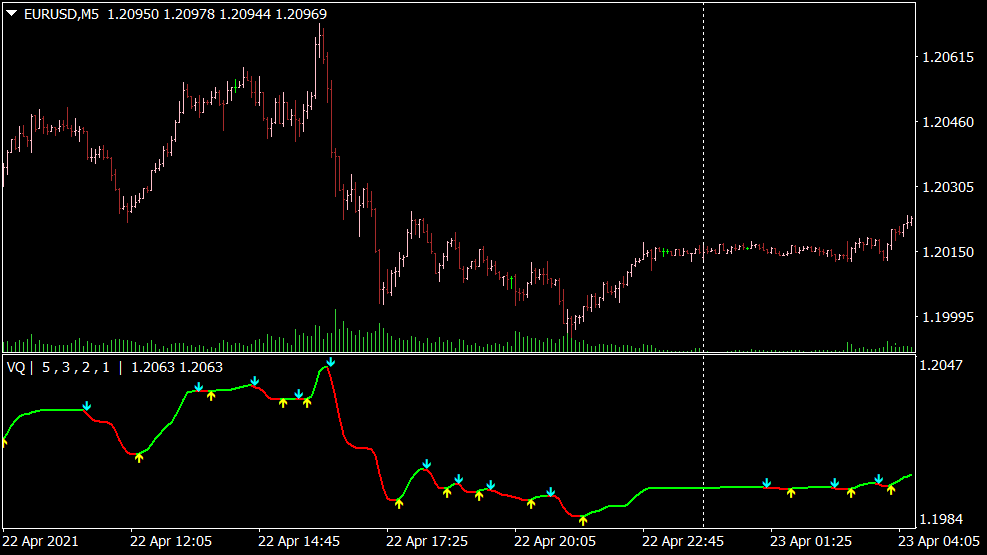Click the 1.20615 price axis label

948,57
